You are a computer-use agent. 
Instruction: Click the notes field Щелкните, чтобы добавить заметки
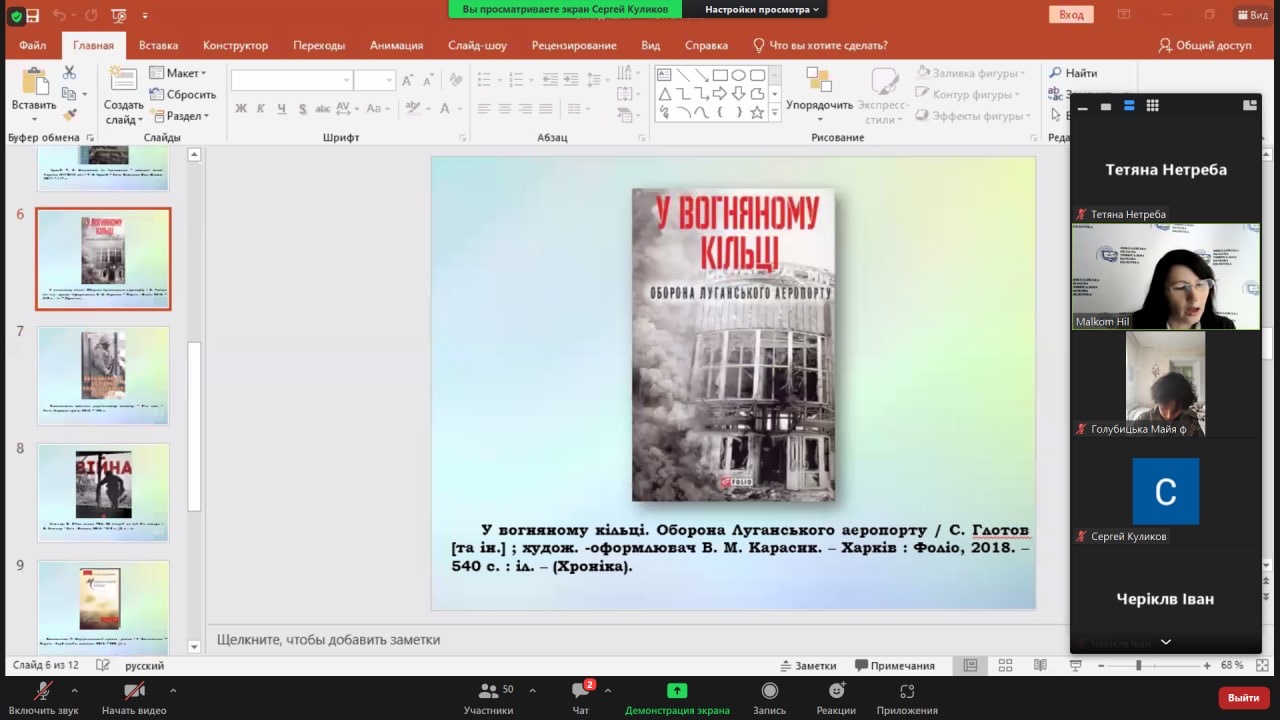pos(328,639)
